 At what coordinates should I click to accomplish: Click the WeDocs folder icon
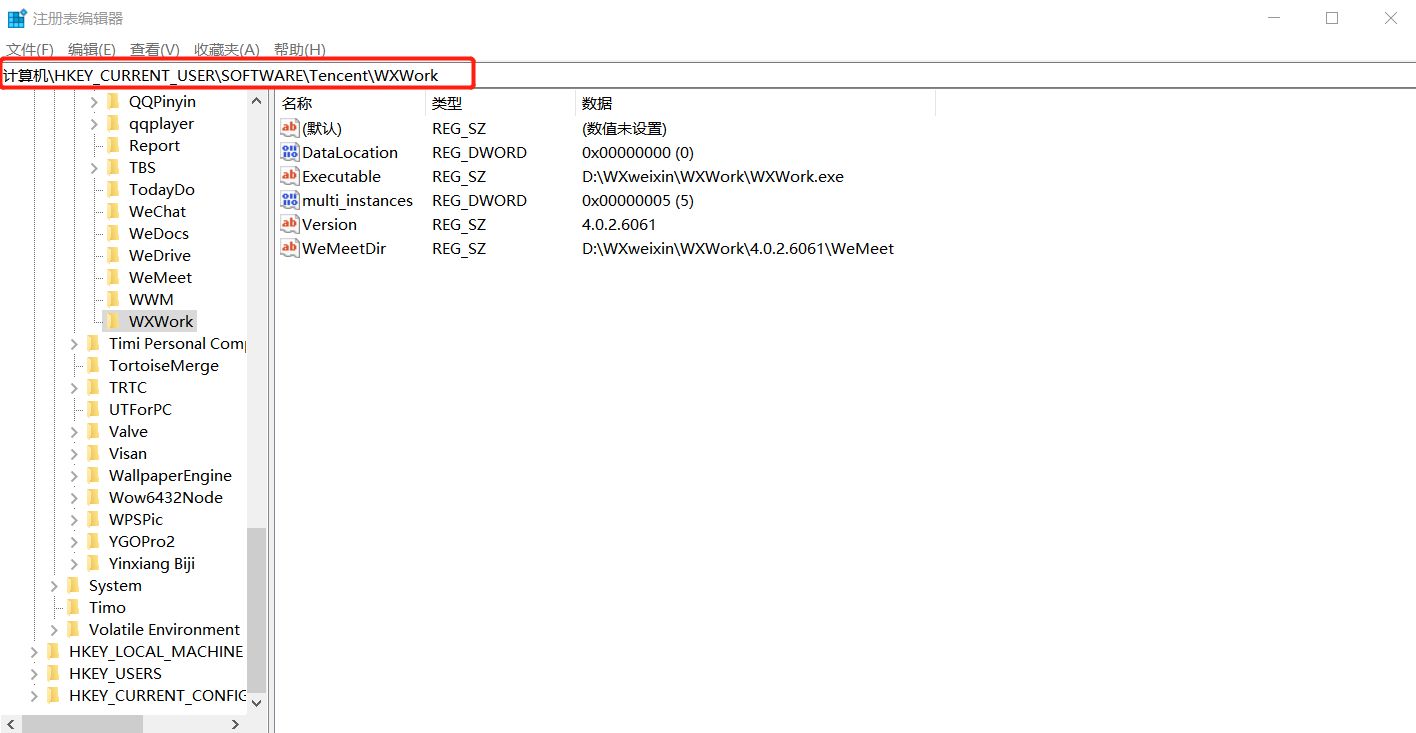coord(113,233)
